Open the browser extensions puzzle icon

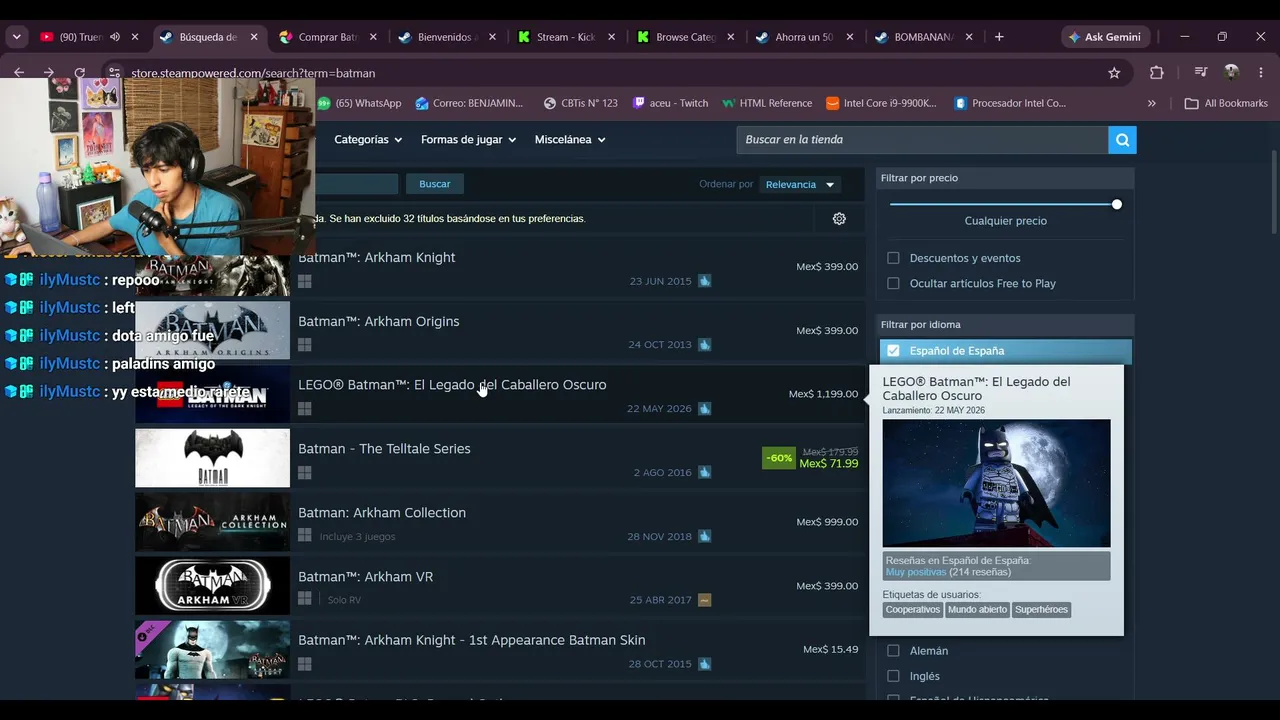click(1157, 73)
